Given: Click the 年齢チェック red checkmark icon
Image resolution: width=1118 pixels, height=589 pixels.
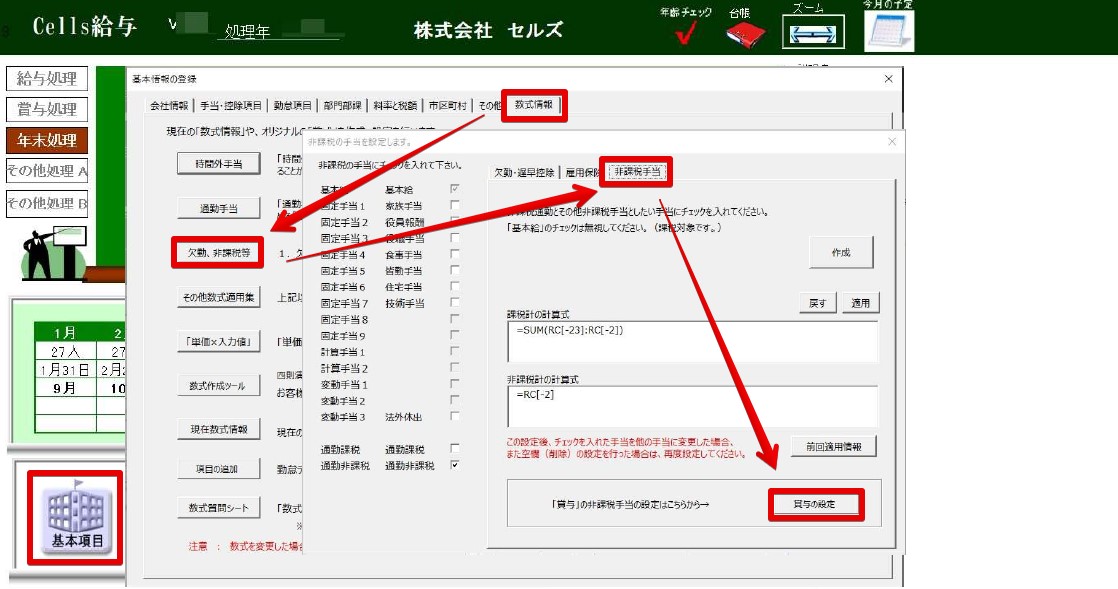Looking at the screenshot, I should (685, 33).
